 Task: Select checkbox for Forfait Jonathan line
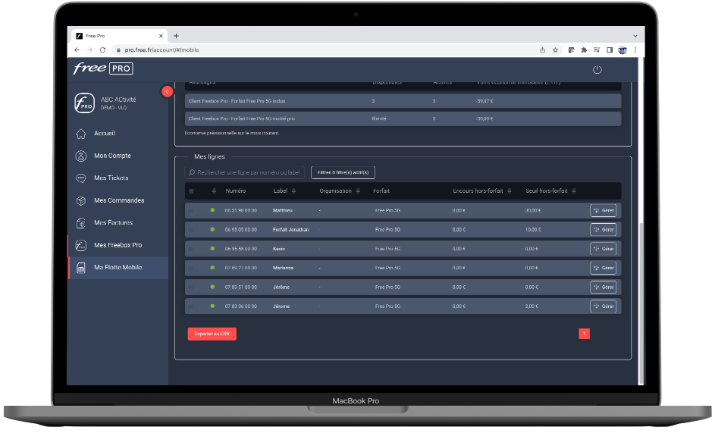191,230
